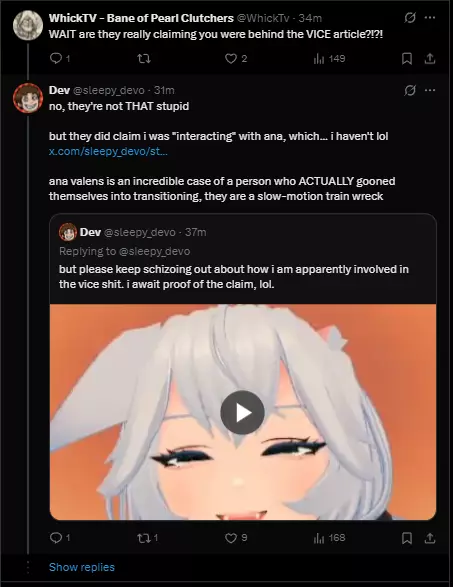Share Dev's reply tweet

click(430, 538)
